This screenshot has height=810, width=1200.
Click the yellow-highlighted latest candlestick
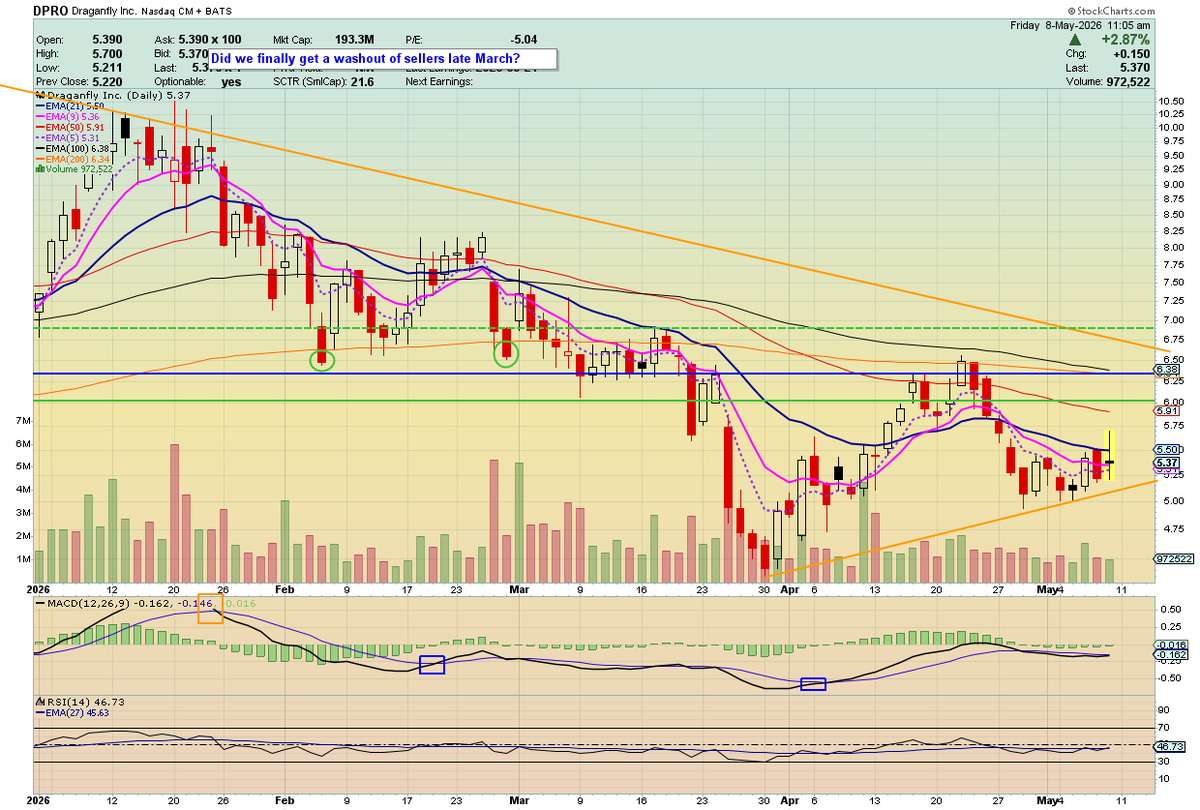(x=1108, y=455)
